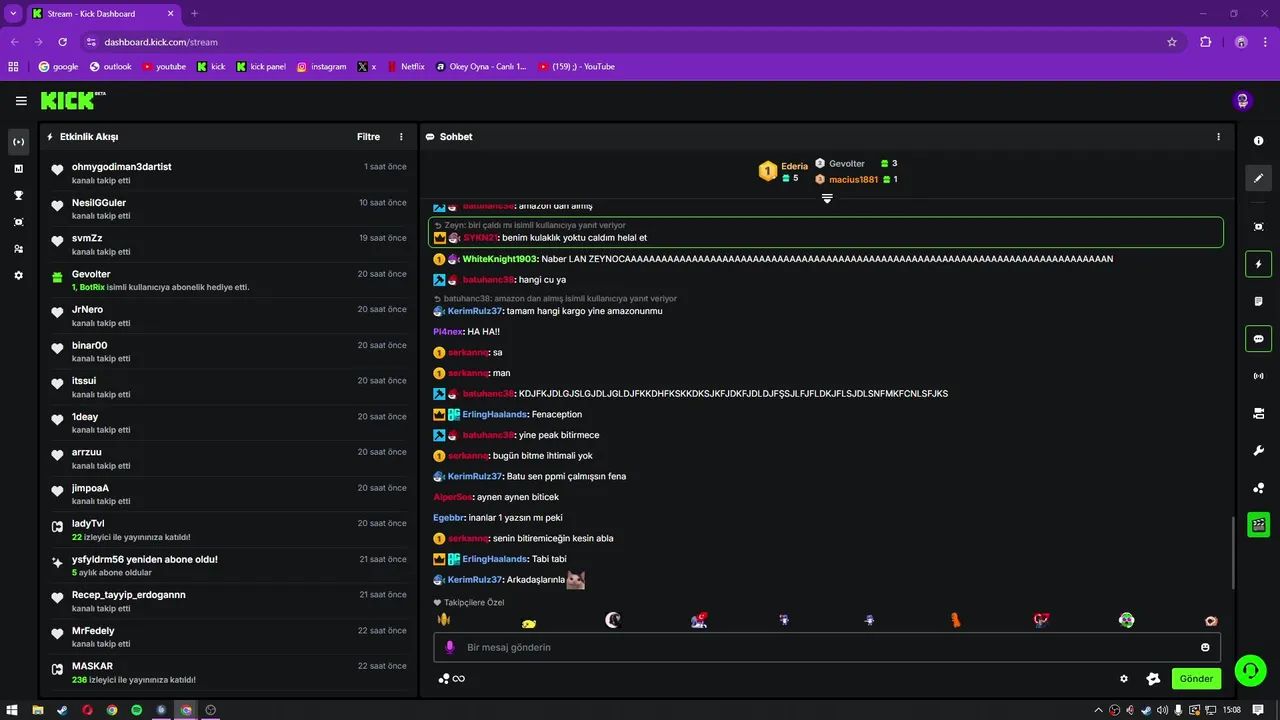Click macius1881 on the gifter leaderboard
This screenshot has width=1280, height=720.
(853, 180)
